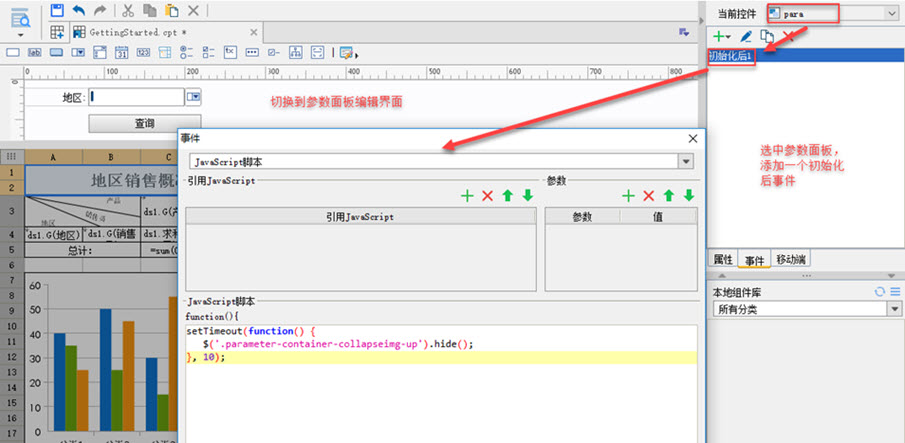Select the text area widget tool
Viewport: 905px width, 443px height.
[230, 52]
